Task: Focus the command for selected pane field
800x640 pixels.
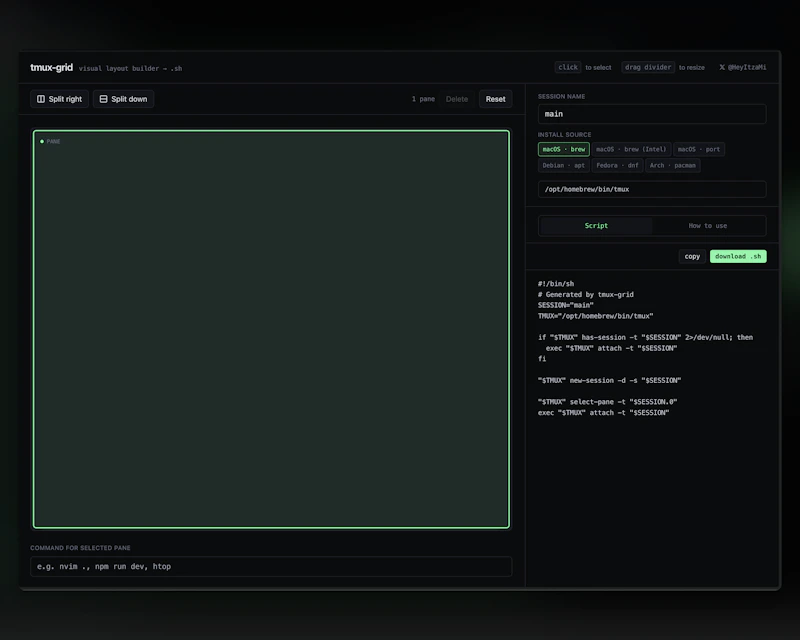Action: pos(271,567)
